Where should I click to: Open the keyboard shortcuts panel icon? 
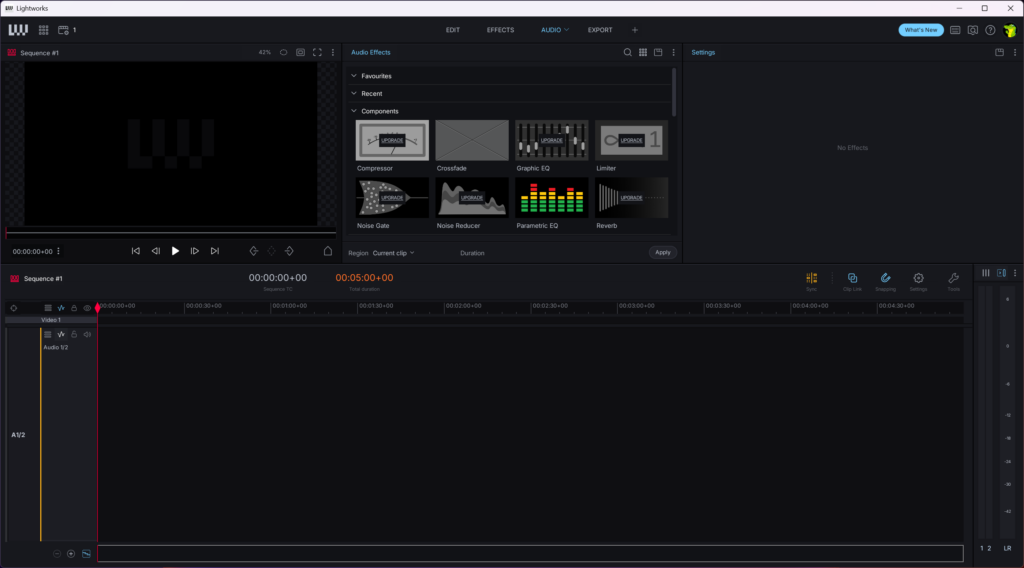tap(955, 30)
